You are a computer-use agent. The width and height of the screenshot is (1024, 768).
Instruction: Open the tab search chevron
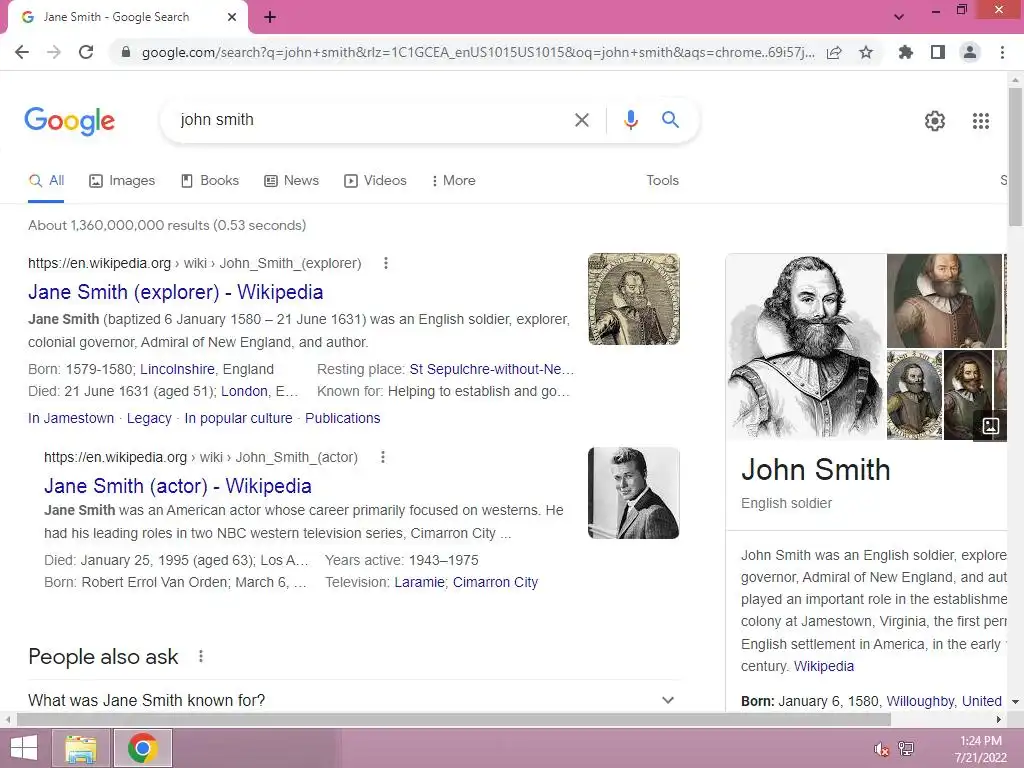(x=899, y=17)
